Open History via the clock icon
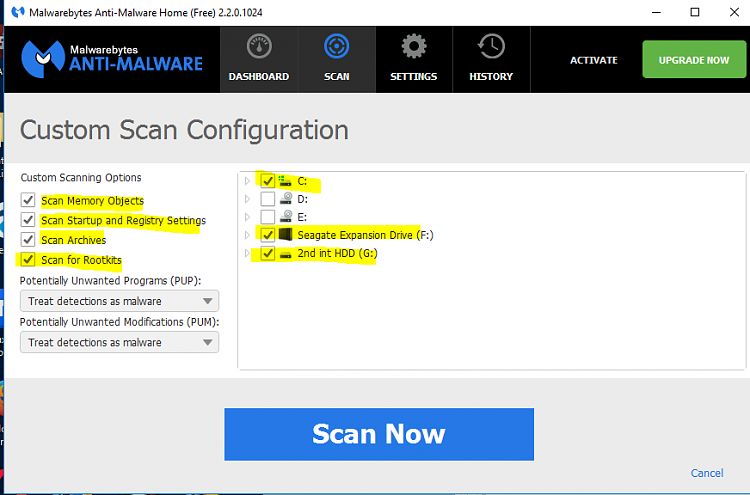Viewport: 750px width, 495px height. [x=491, y=46]
